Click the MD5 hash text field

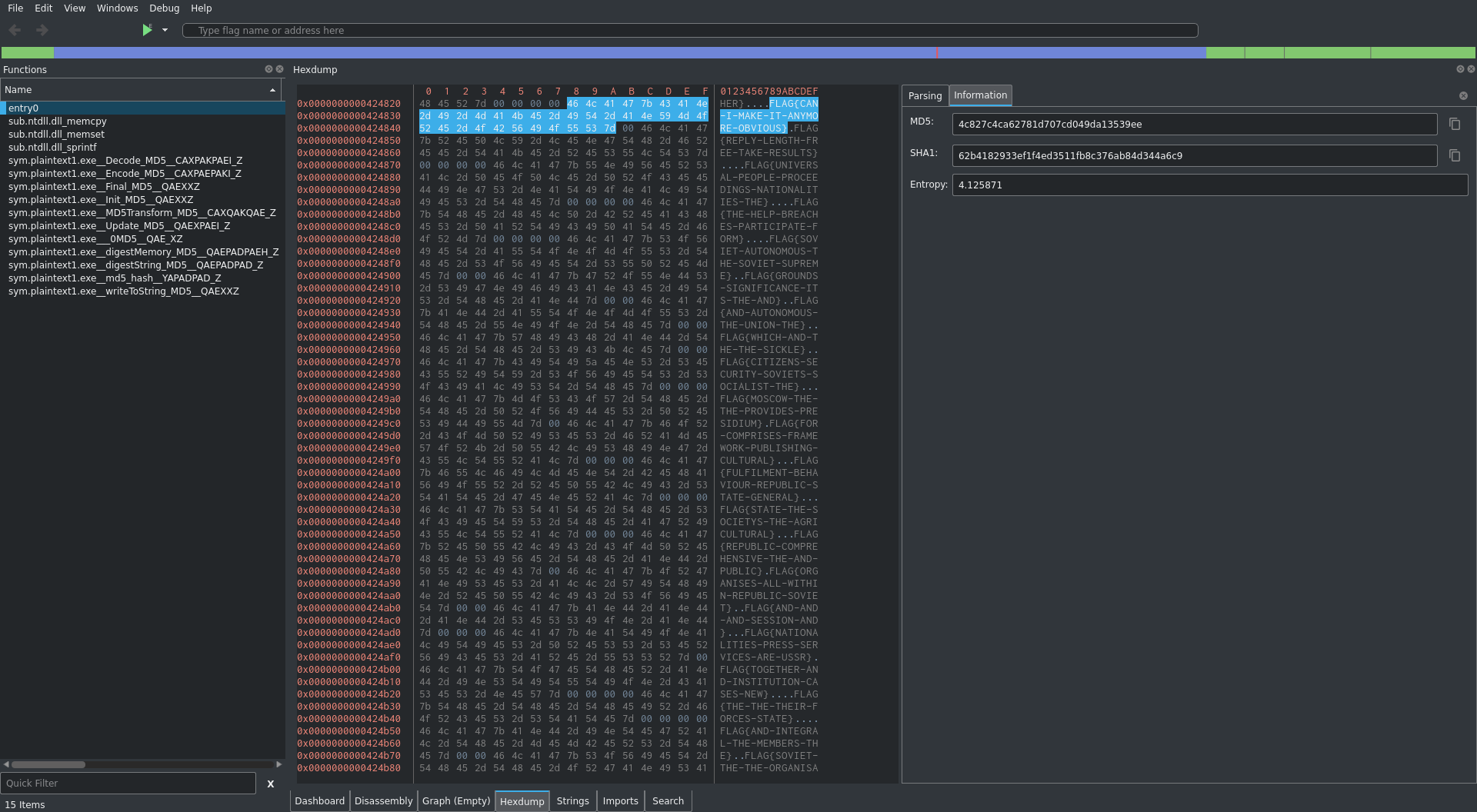click(1195, 124)
